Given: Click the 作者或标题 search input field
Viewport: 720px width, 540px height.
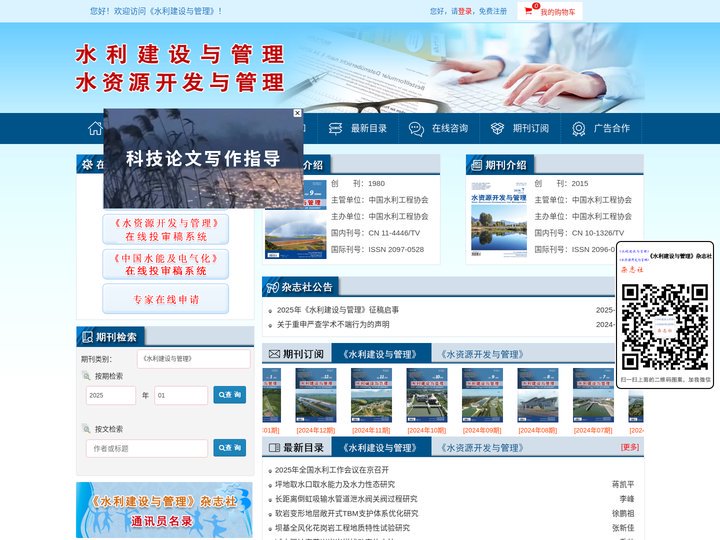Looking at the screenshot, I should (x=147, y=449).
